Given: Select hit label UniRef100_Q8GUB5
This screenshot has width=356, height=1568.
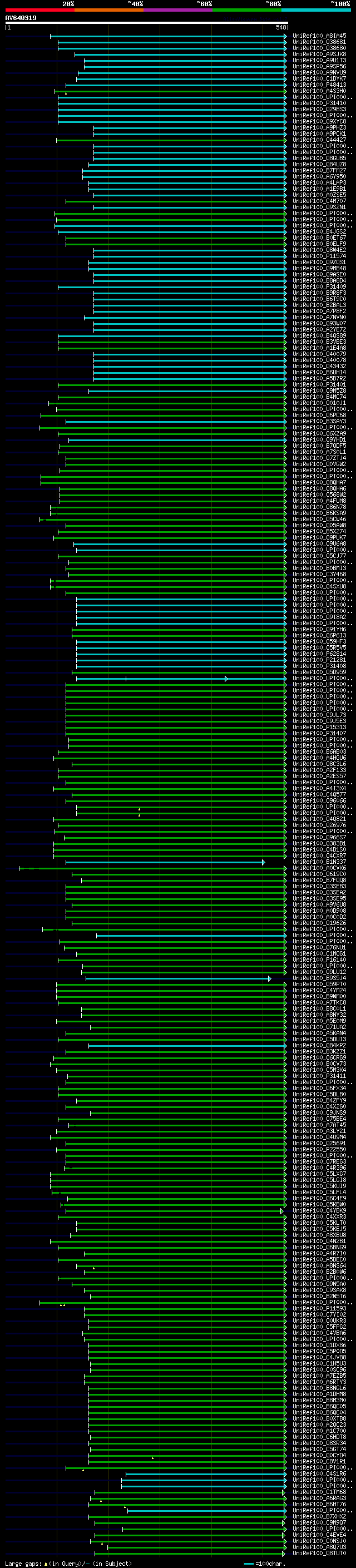Looking at the screenshot, I should [x=319, y=159].
